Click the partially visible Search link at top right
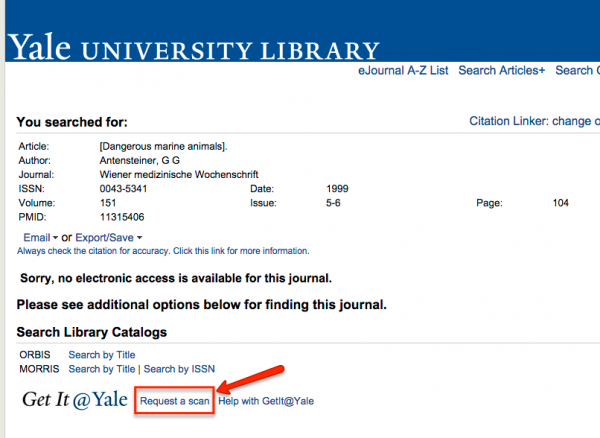The height and width of the screenshot is (438, 600). (x=577, y=70)
